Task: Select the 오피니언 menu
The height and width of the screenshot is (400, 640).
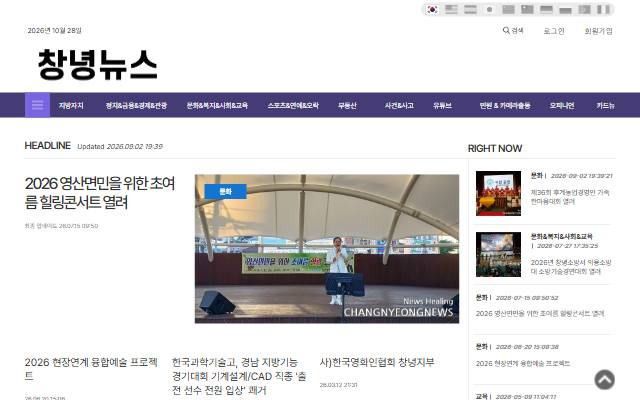Action: (562, 105)
